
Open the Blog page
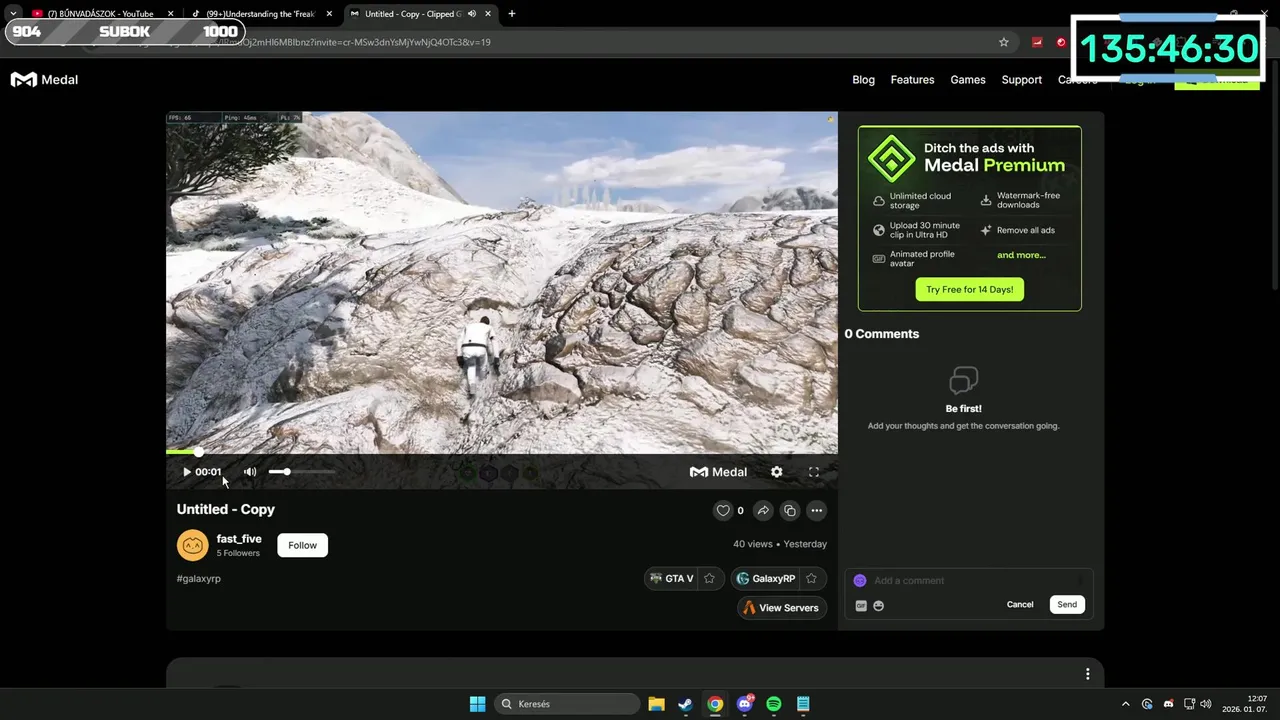point(863,80)
